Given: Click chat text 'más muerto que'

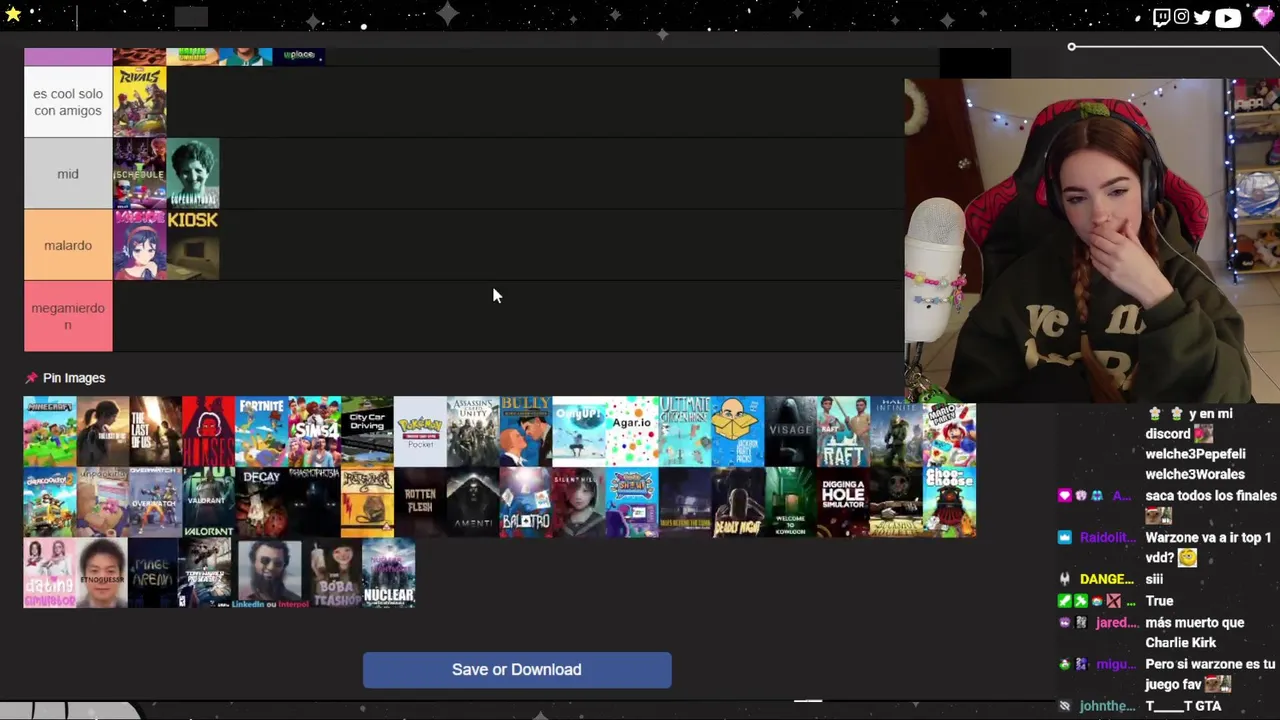Looking at the screenshot, I should tap(1195, 622).
